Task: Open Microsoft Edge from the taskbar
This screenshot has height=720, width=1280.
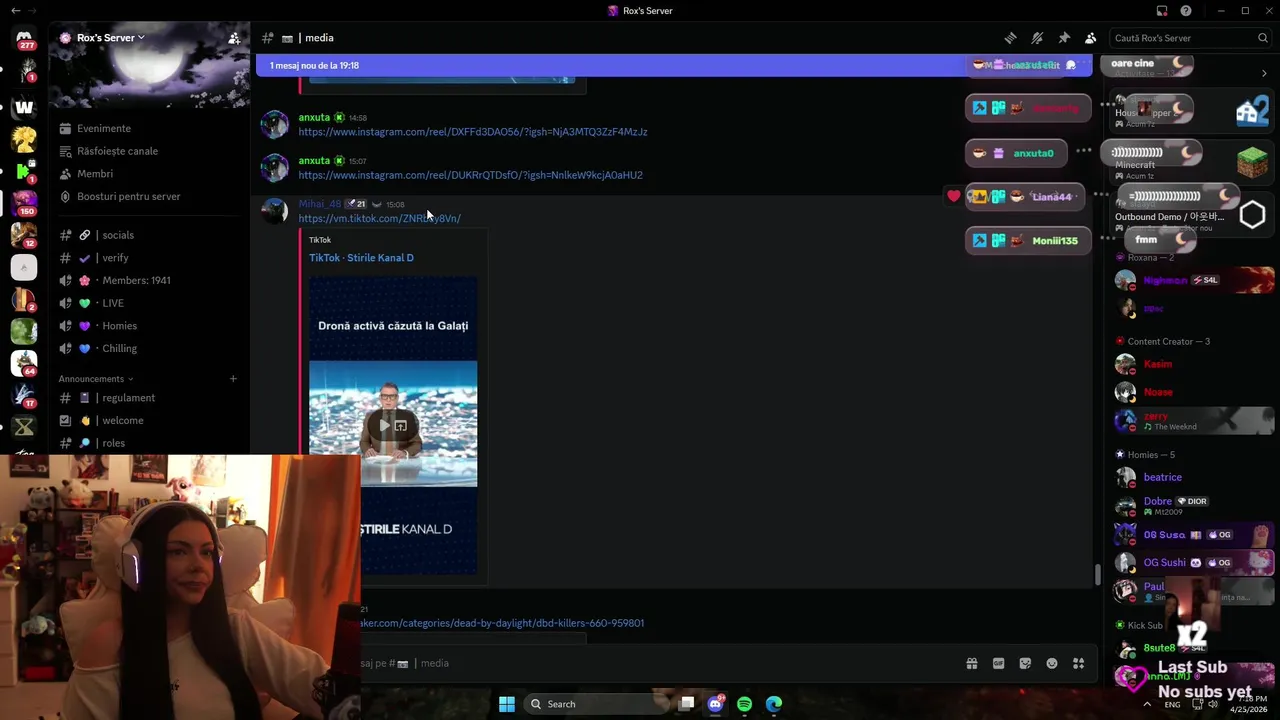Action: (774, 704)
